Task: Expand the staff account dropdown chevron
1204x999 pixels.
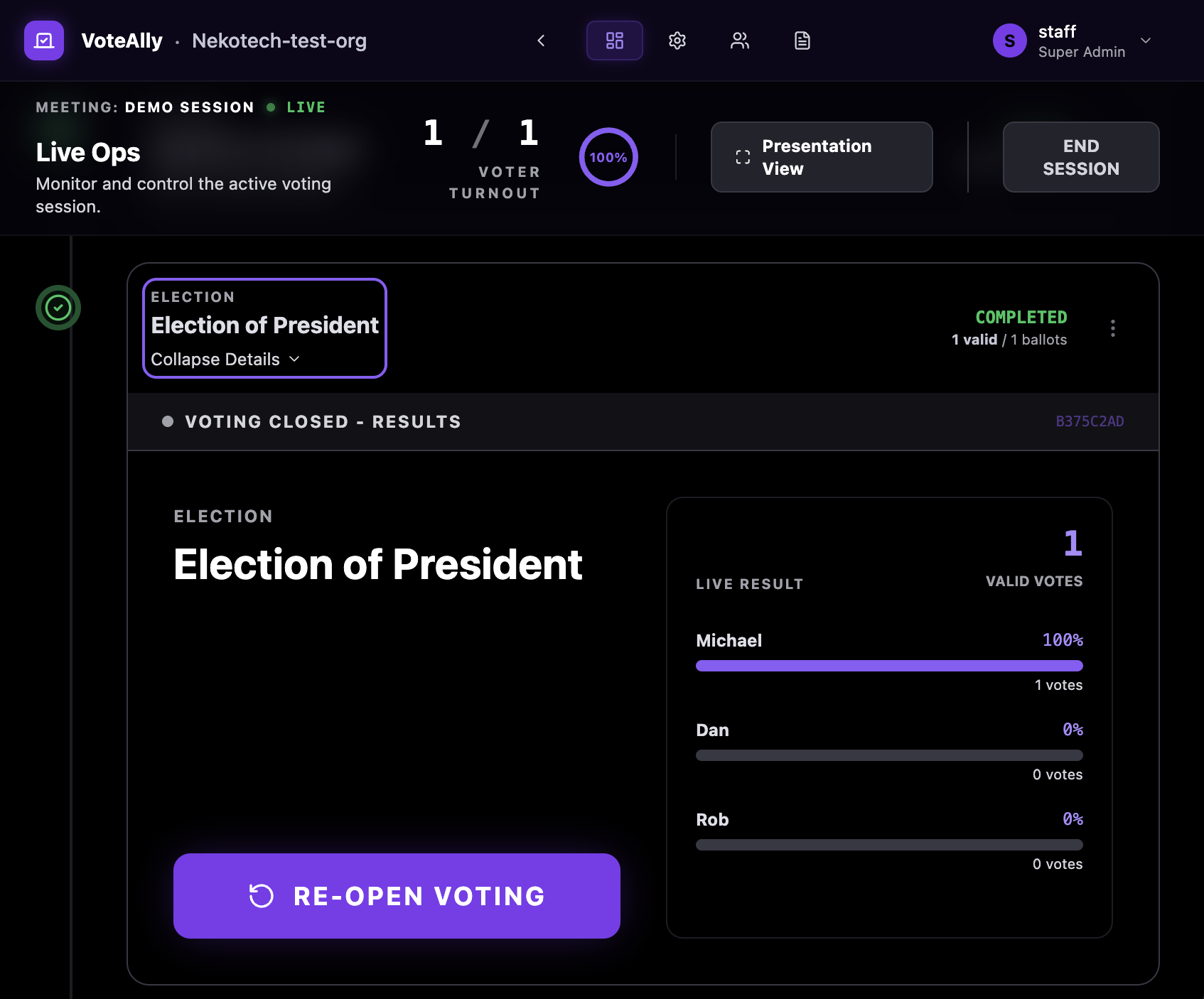Action: coord(1145,40)
